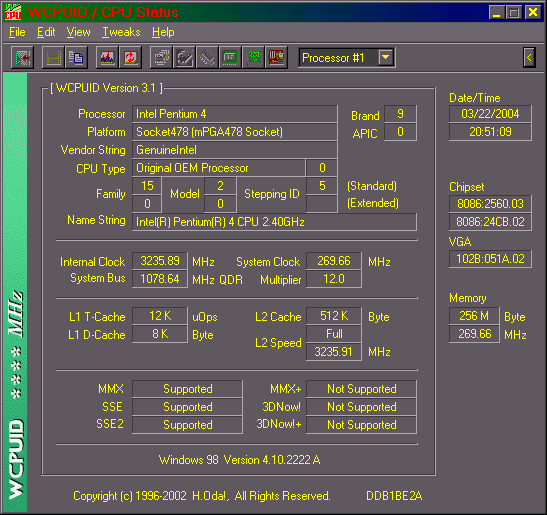Screen dimensions: 547x515
Task: Click the red motherboard toolbar icon
Action: (x=276, y=58)
